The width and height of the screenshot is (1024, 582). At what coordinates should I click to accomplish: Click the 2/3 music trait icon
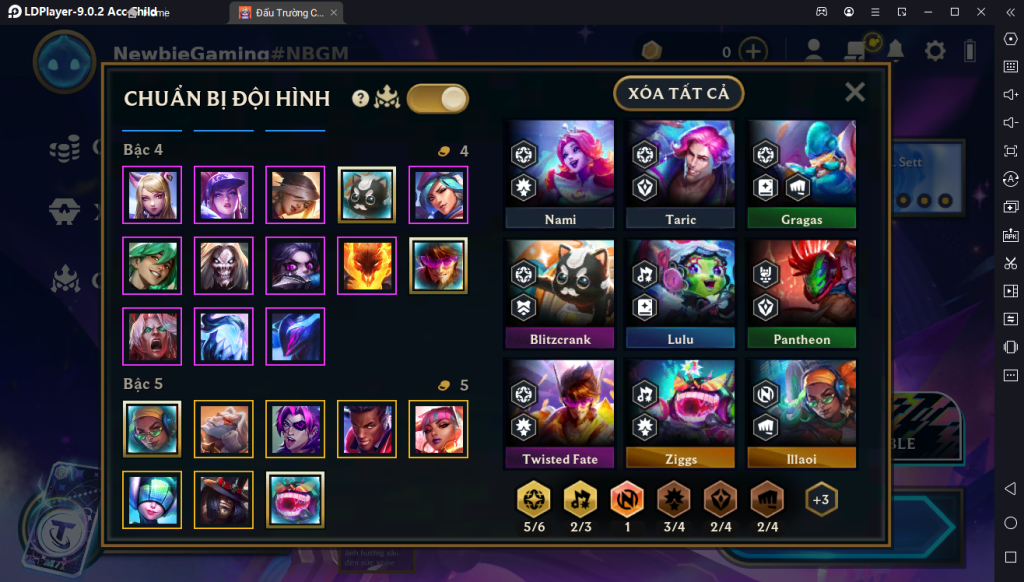pos(581,500)
